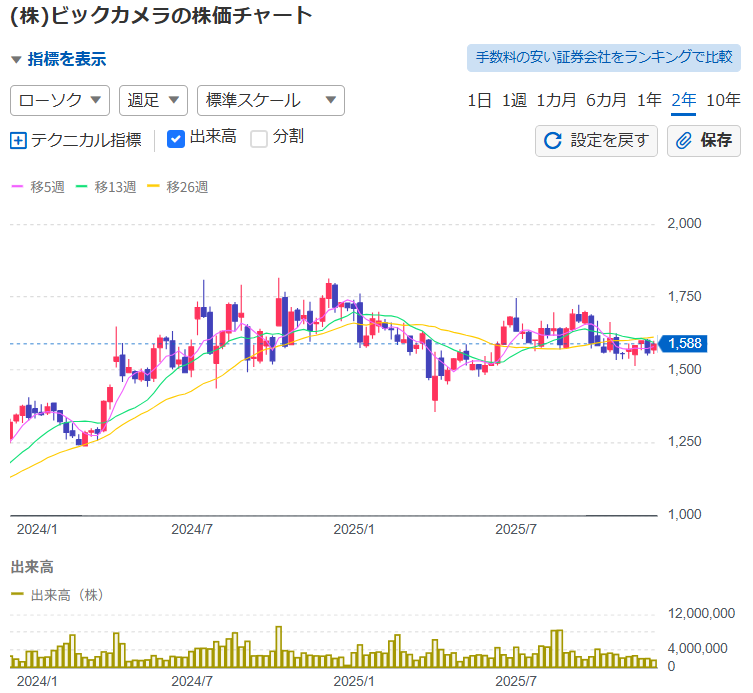The image size is (753, 693).
Task: Click the plus icon beside テクニカル指標
Action: 18,140
